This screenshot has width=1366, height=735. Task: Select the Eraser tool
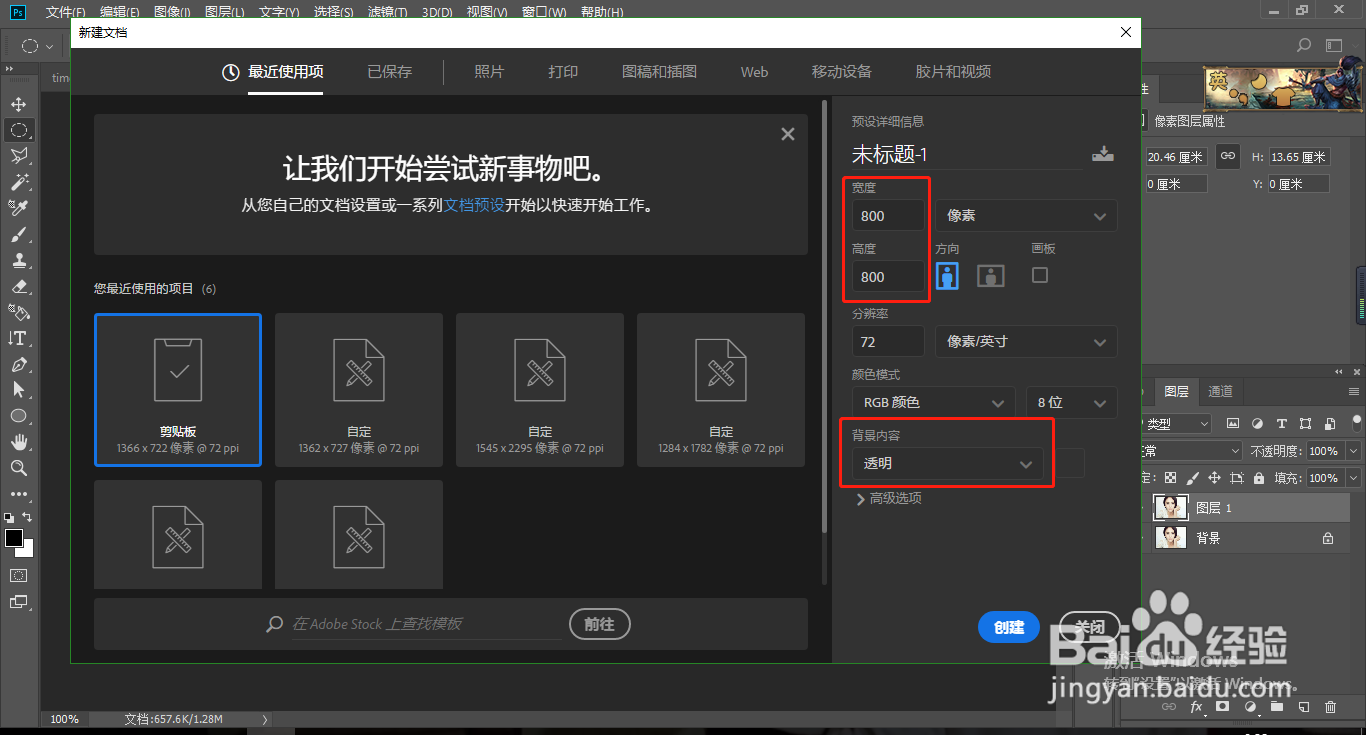coord(18,286)
